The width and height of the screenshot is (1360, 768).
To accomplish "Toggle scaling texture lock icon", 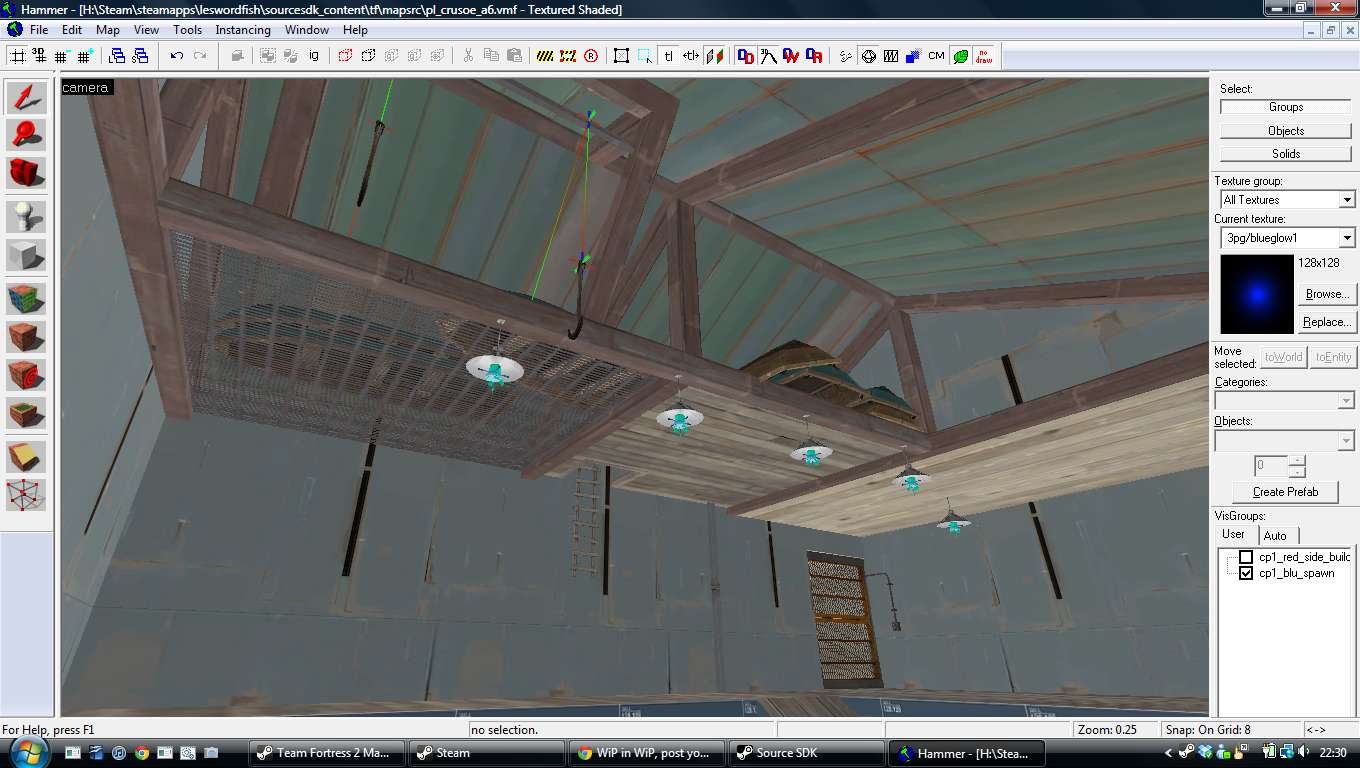I will point(691,56).
